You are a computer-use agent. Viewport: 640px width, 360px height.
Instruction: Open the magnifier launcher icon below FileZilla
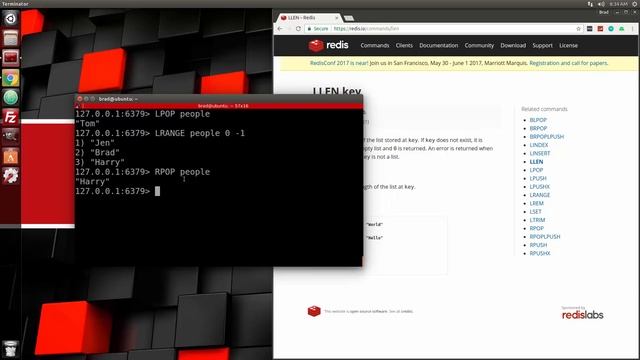(10, 137)
